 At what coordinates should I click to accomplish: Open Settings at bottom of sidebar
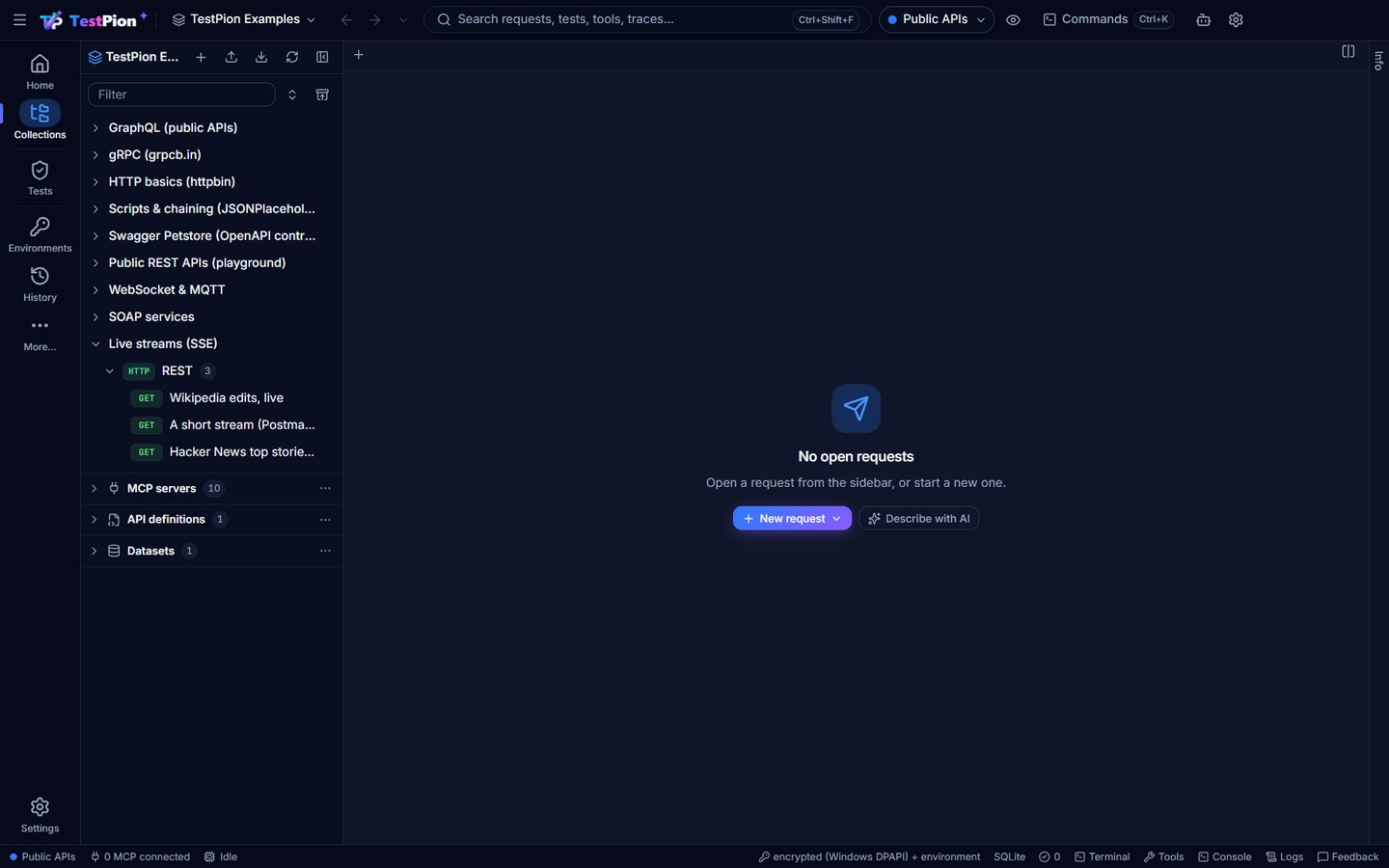(x=40, y=815)
